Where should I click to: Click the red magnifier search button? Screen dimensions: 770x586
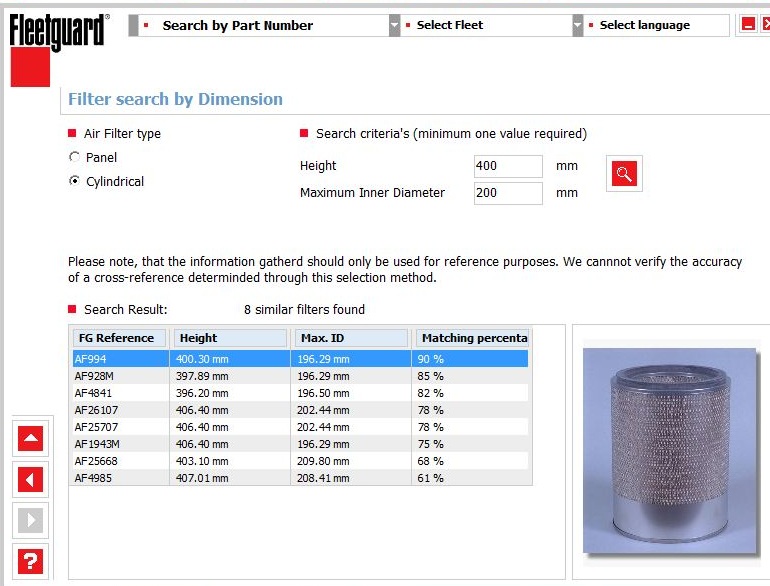click(x=624, y=174)
